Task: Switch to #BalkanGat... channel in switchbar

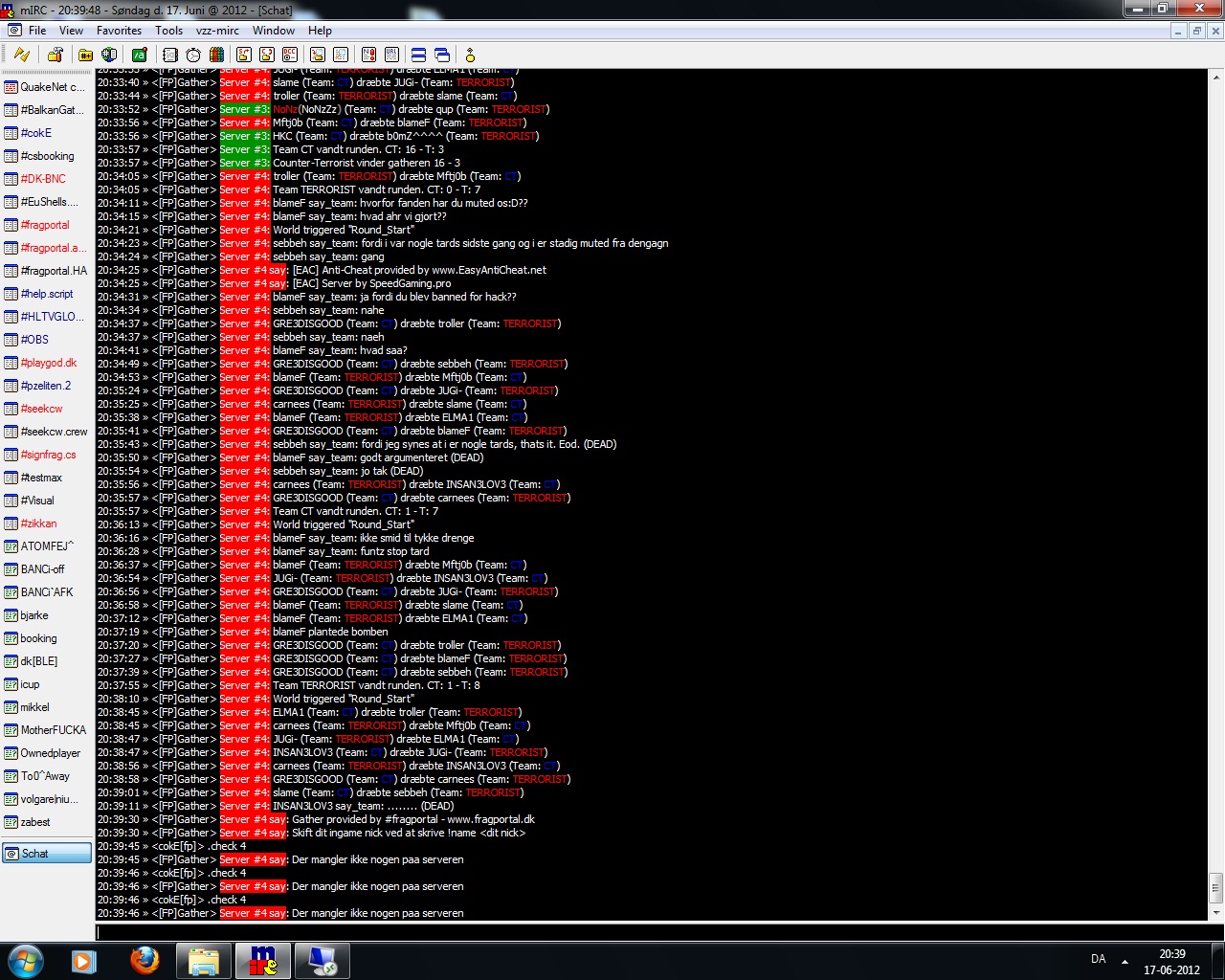Action: click(47, 110)
